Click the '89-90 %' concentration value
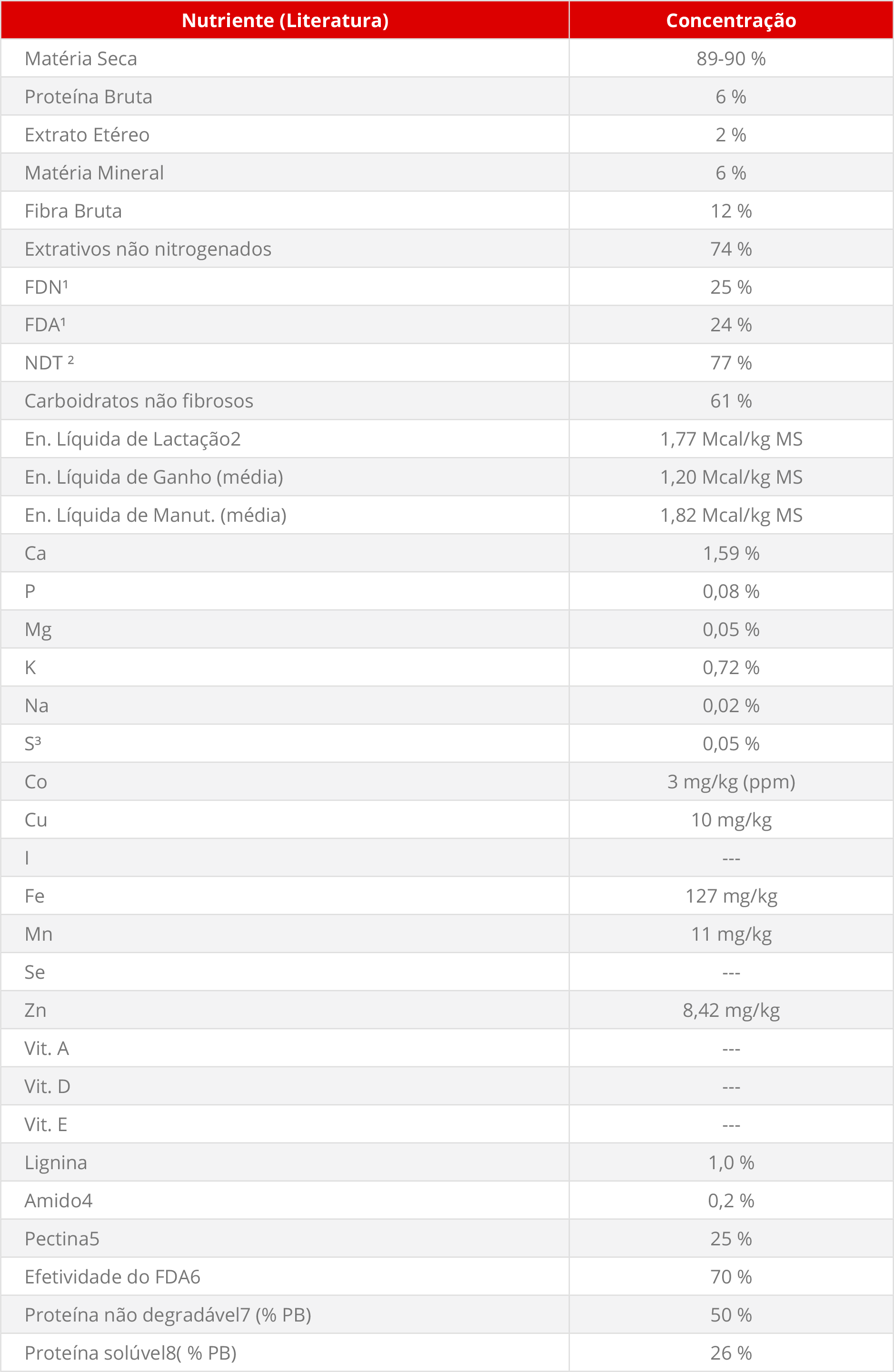 pos(731,59)
